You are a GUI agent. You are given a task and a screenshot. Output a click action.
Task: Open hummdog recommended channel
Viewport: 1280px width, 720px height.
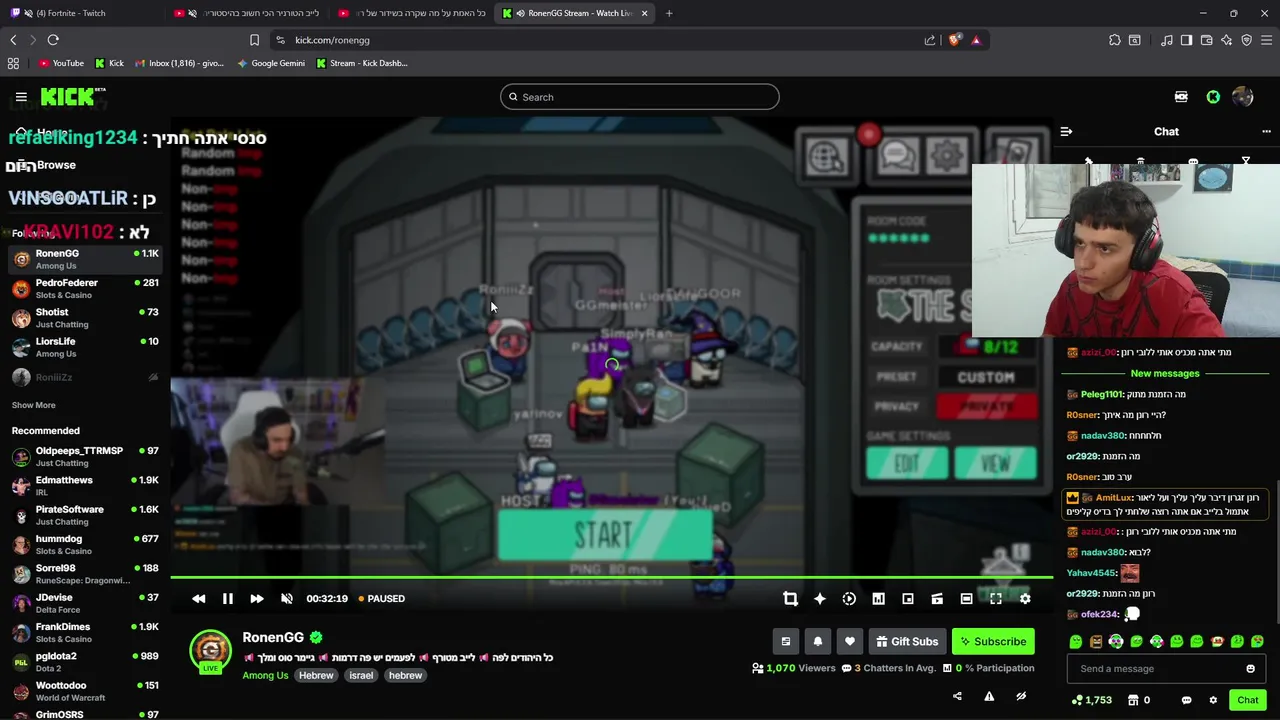[x=85, y=544]
